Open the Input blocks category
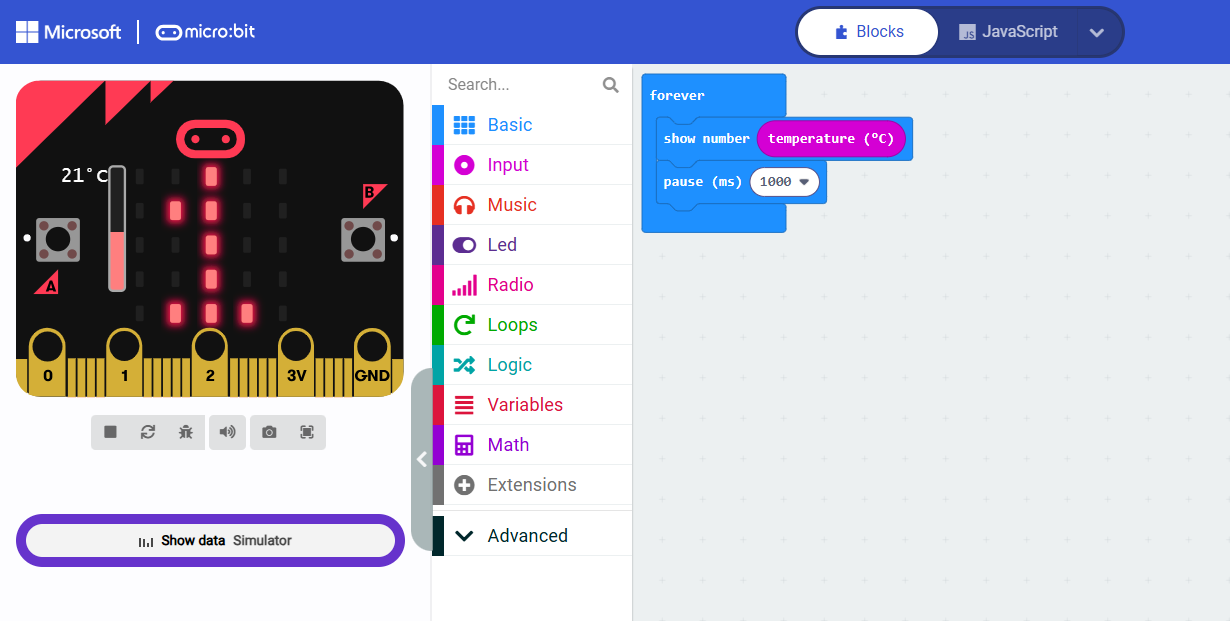Image resolution: width=1230 pixels, height=621 pixels. pos(508,165)
